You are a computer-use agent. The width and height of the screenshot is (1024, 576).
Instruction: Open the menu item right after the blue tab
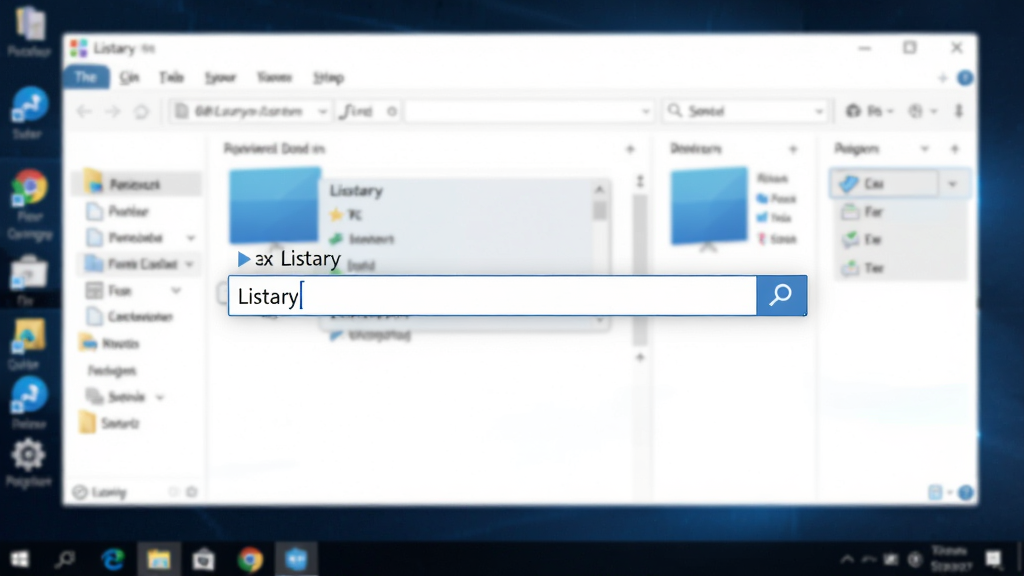(x=129, y=78)
